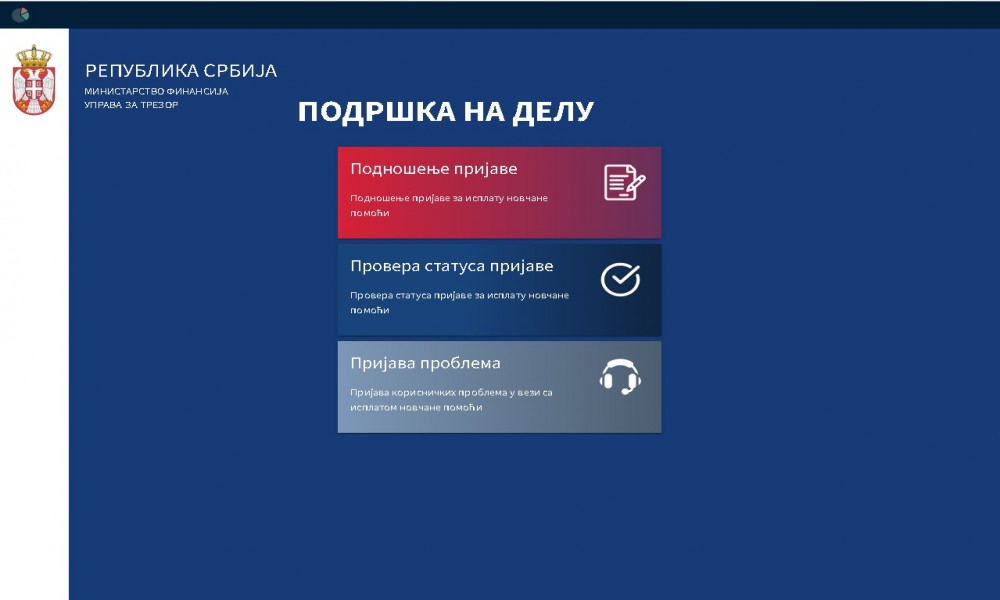Click the РЕПУБЛИКА СРБИЈА header text
Image resolution: width=1000 pixels, height=600 pixels.
click(181, 71)
